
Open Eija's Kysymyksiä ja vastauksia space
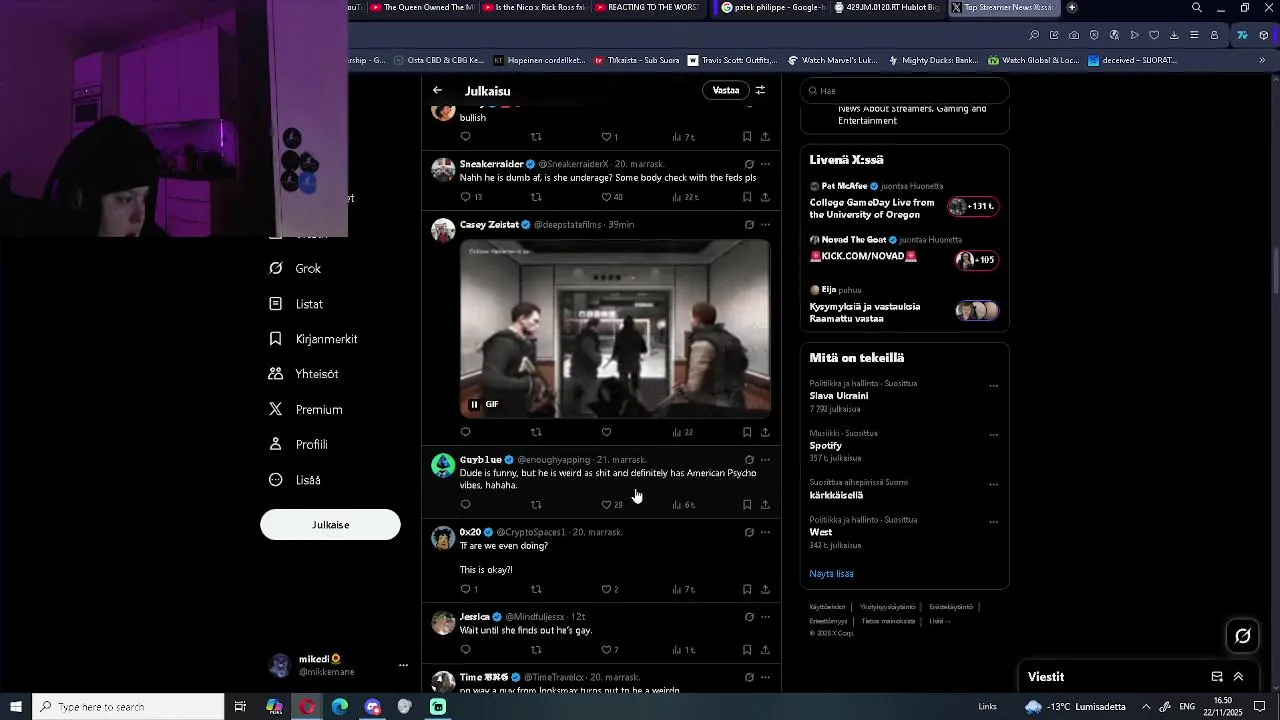coord(904,304)
